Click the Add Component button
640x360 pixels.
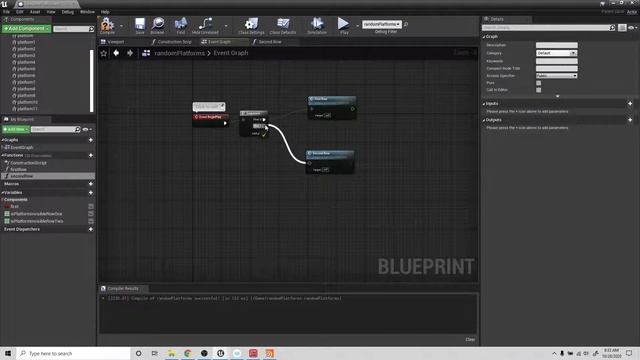pyautogui.click(x=27, y=29)
